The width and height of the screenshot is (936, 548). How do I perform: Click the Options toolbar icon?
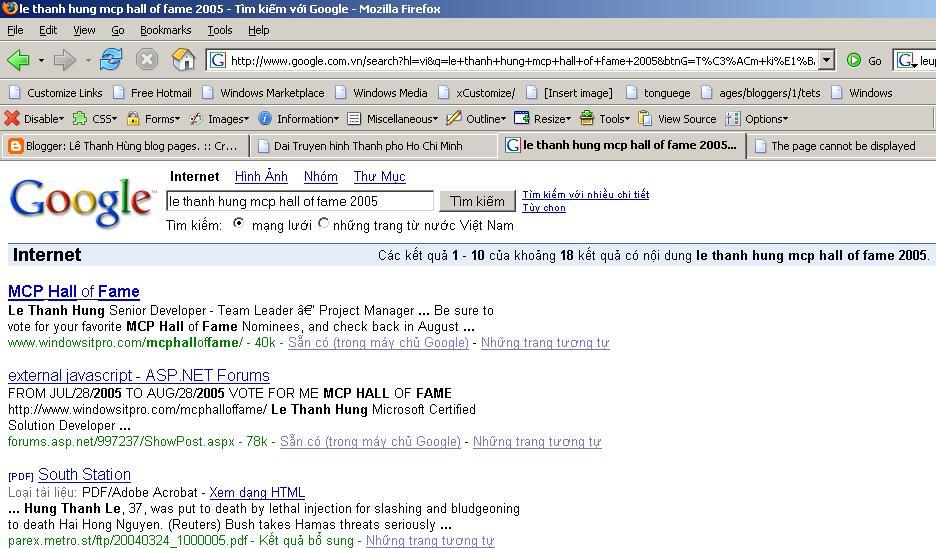coord(732,119)
